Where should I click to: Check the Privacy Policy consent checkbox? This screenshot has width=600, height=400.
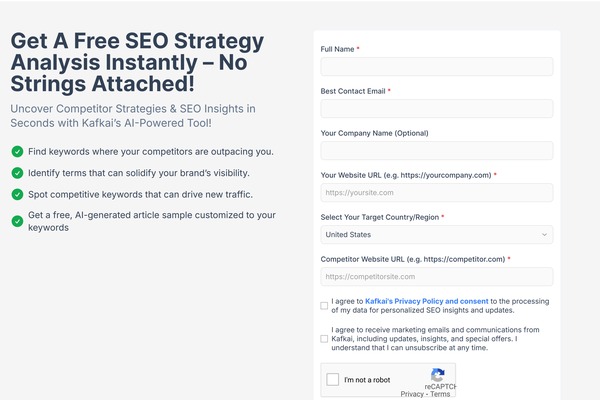click(324, 306)
